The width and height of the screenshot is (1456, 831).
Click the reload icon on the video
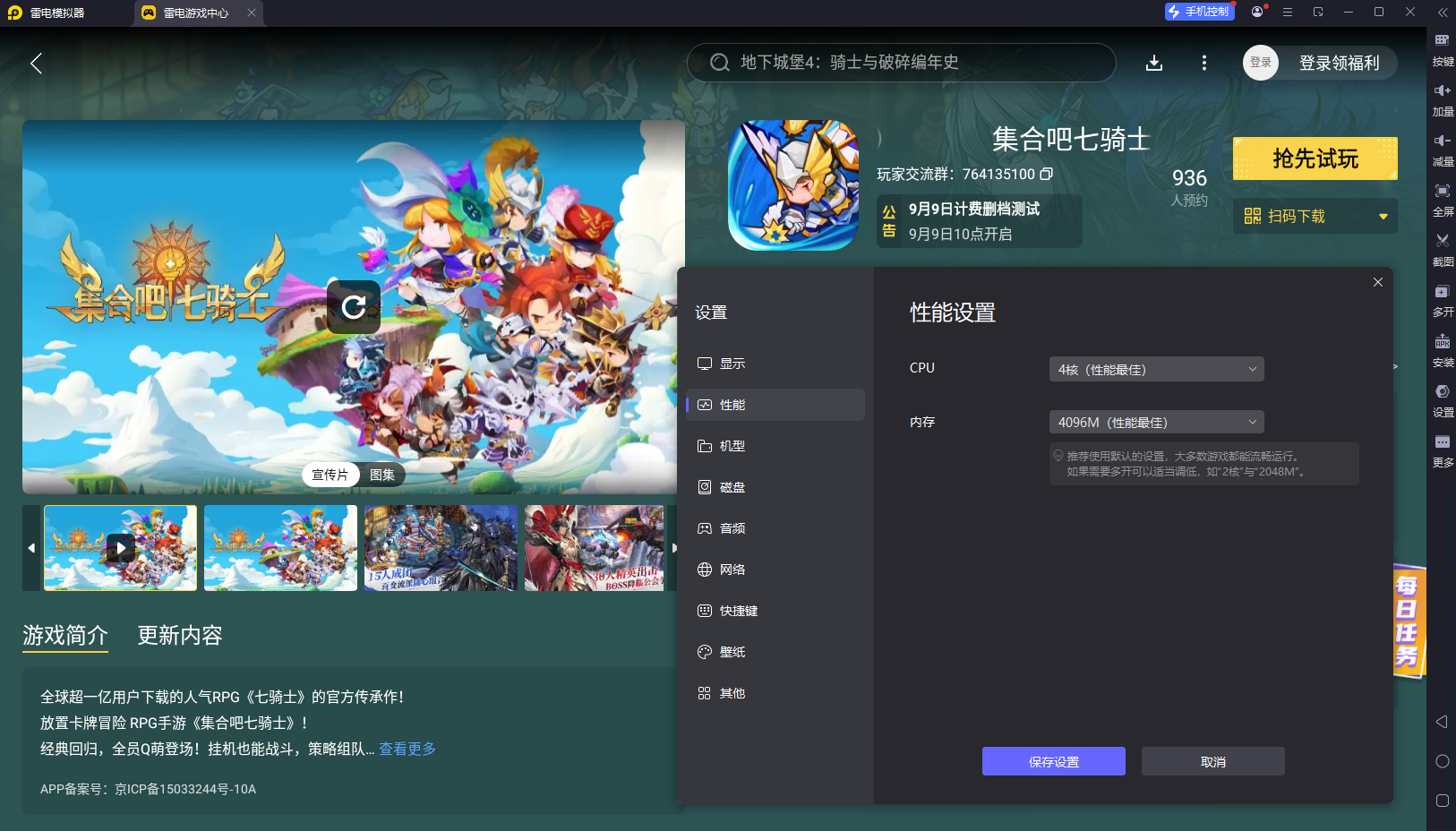354,307
